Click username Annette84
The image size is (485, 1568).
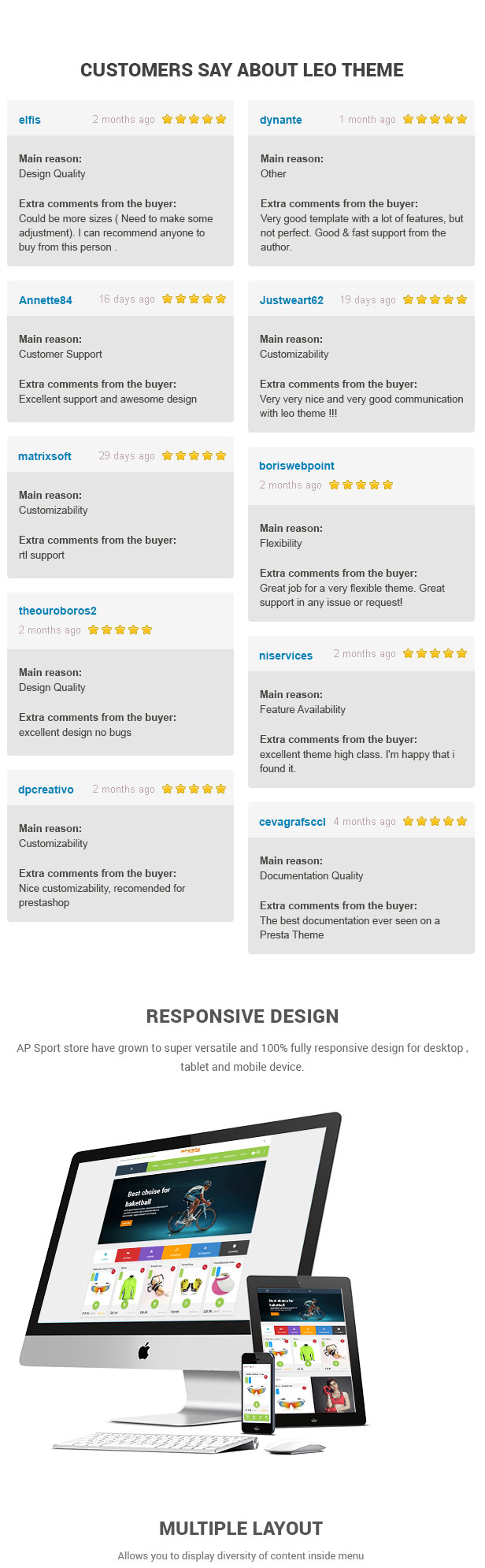click(46, 300)
